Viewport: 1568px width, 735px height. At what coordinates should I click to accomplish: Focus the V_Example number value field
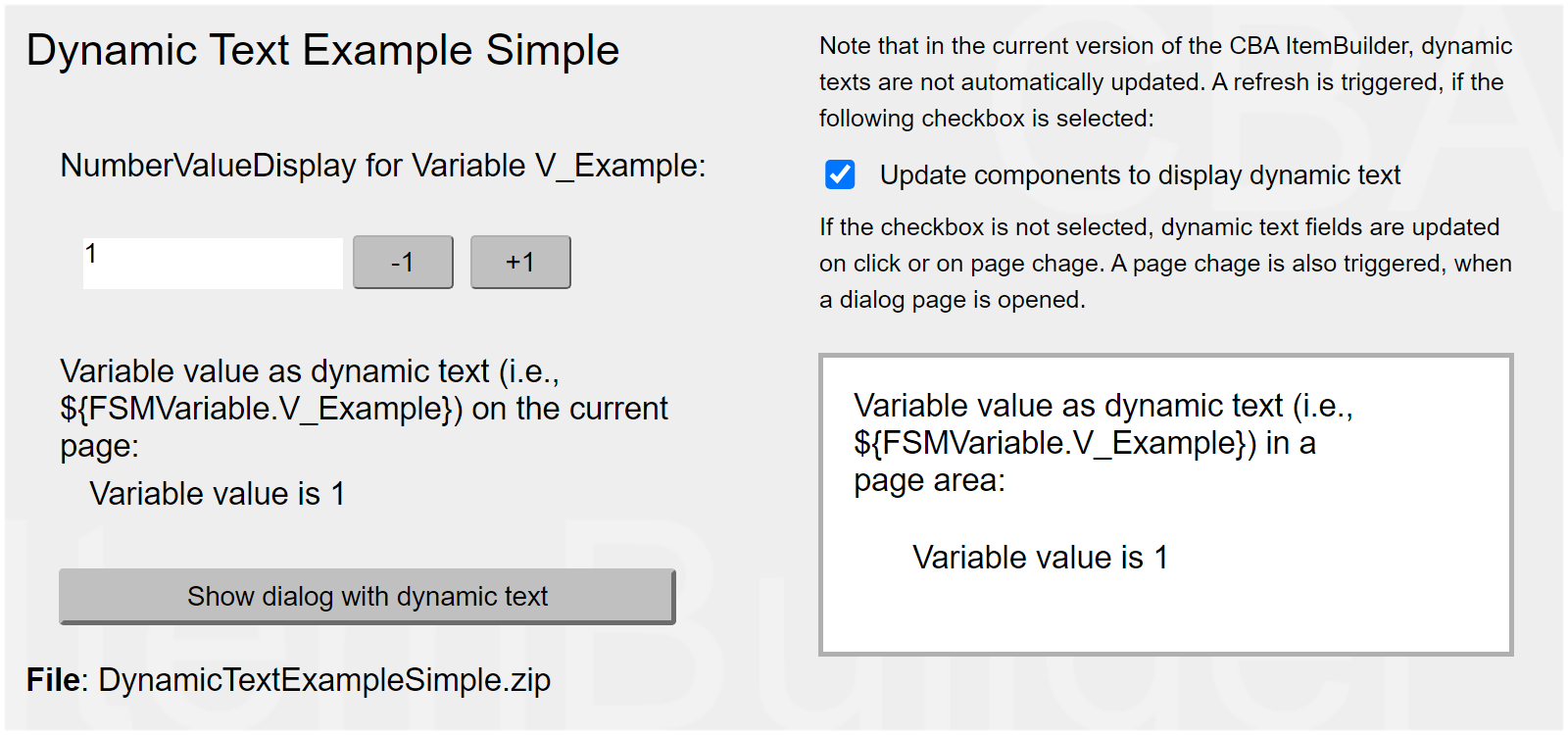213,263
